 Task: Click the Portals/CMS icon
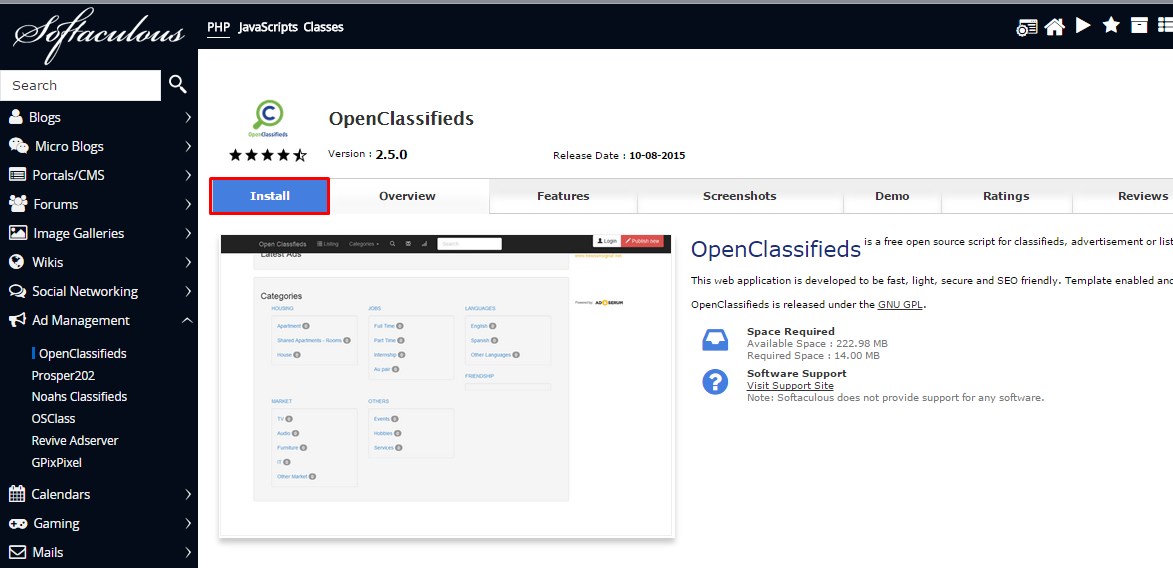pyautogui.click(x=18, y=174)
